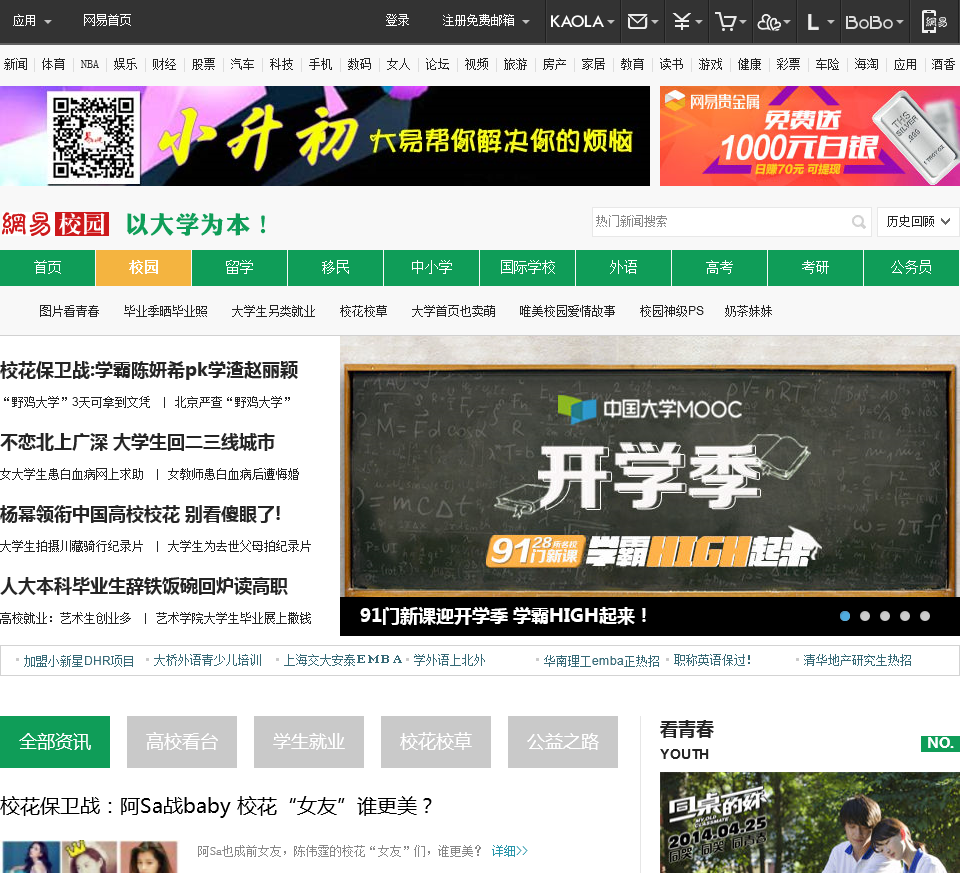Viewport: 960px width, 873px height.
Task: Click the 详细>> link under article
Action: (509, 851)
